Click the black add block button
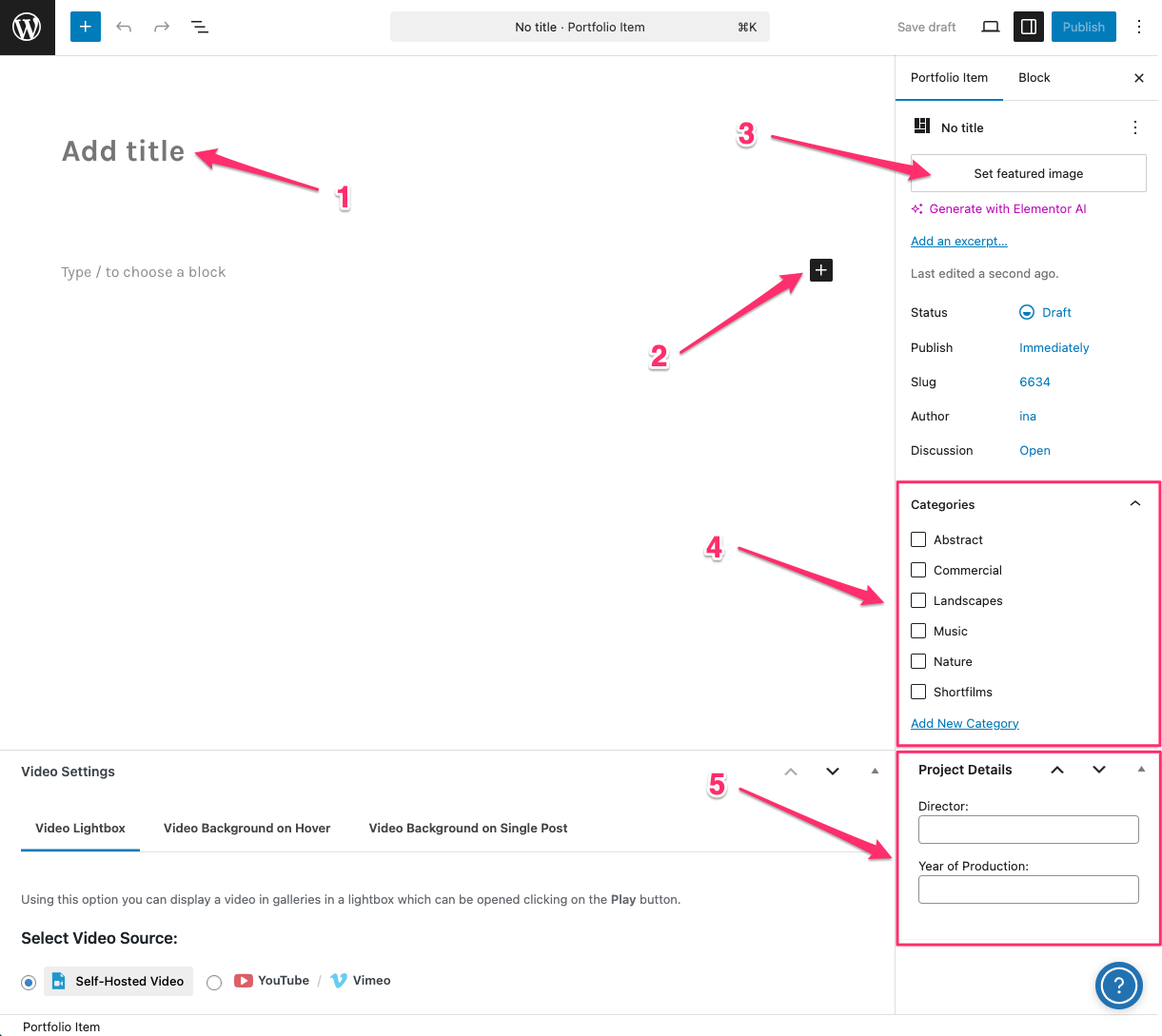Screen dimensions: 1162x1036 (820, 270)
